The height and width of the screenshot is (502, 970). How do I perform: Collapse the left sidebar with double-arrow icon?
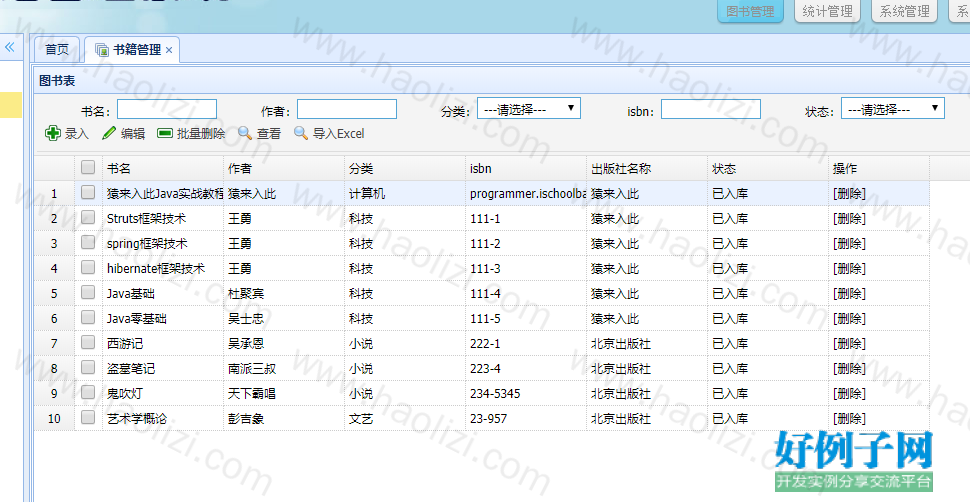[9, 47]
